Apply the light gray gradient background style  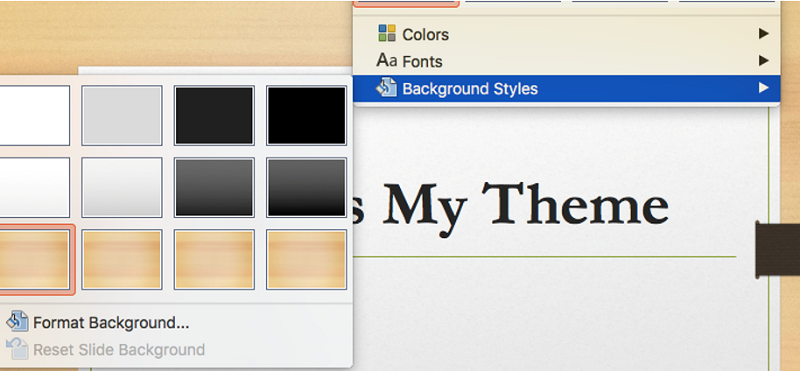122,187
